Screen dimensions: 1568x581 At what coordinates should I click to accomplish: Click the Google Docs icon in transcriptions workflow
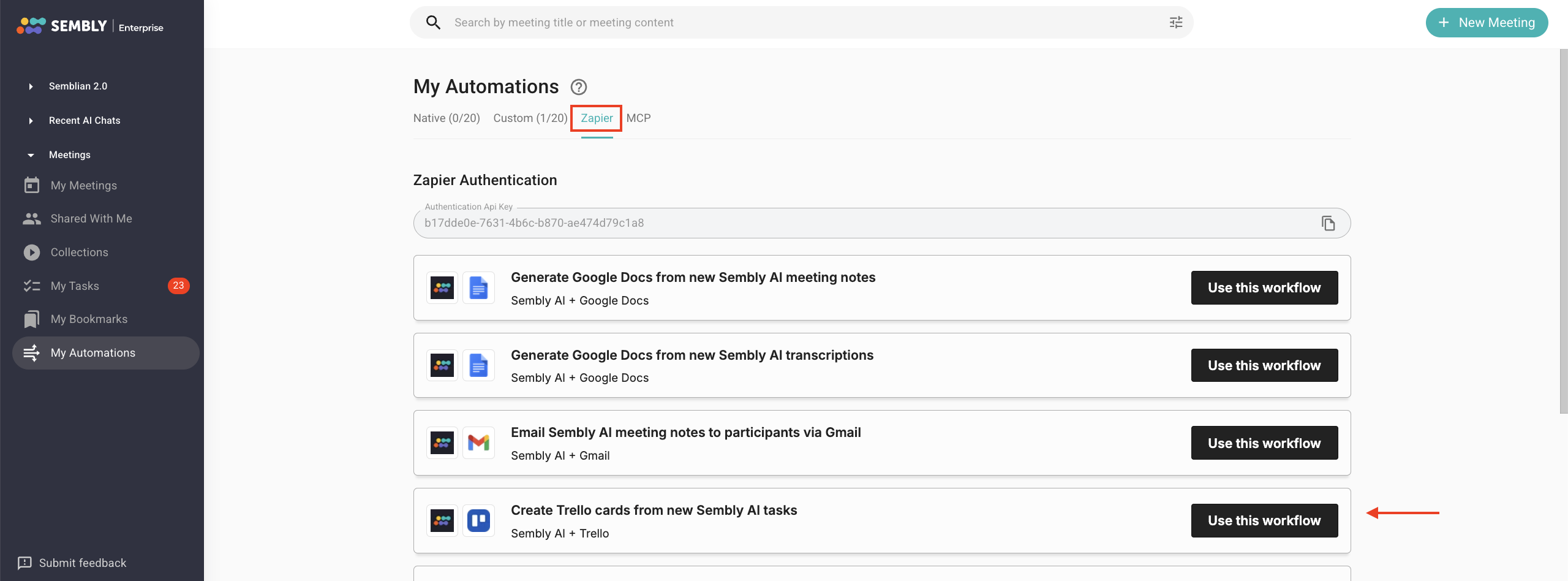point(478,366)
